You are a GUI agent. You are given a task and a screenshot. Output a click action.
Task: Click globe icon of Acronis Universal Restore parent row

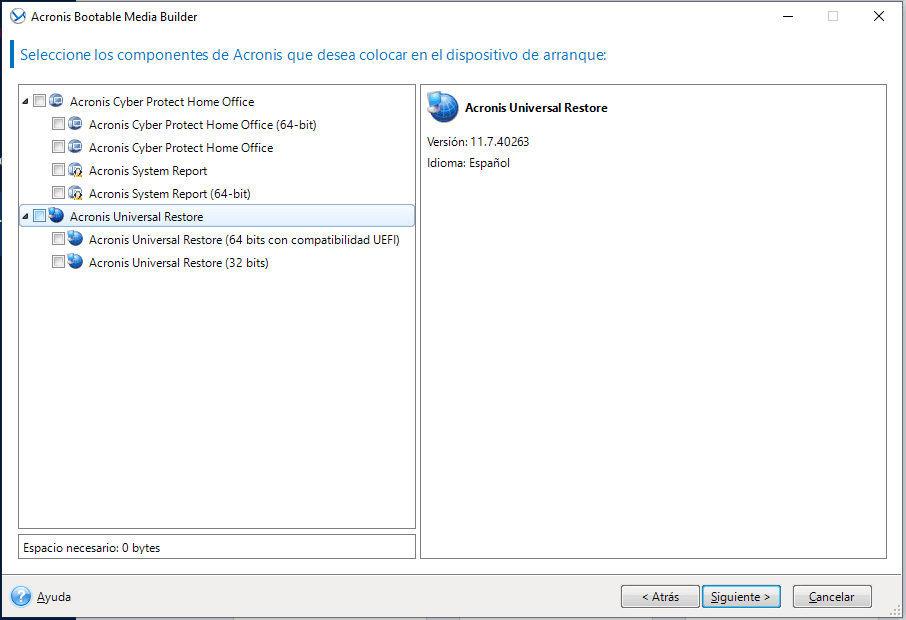pos(56,216)
